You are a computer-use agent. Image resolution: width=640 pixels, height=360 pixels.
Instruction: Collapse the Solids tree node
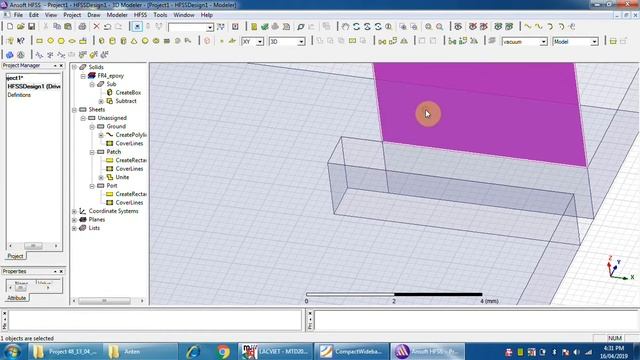(74, 67)
